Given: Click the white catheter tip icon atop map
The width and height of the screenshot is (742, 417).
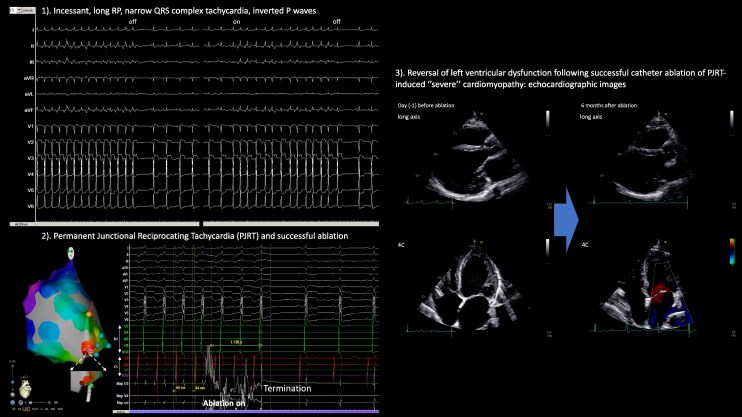Looking at the screenshot, I should tap(71, 253).
